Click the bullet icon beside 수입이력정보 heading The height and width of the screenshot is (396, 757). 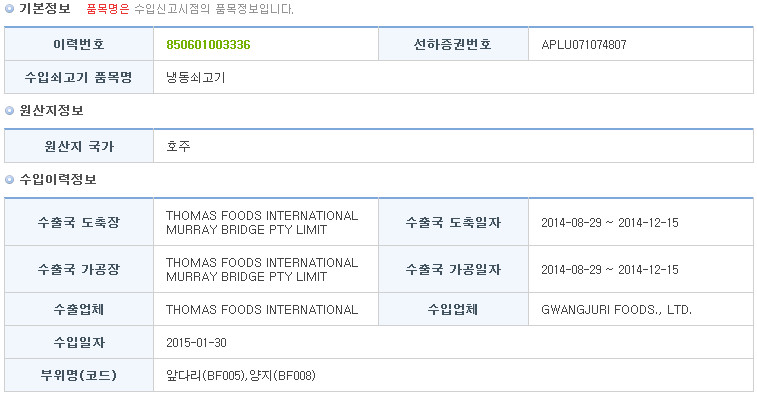pos(9,180)
